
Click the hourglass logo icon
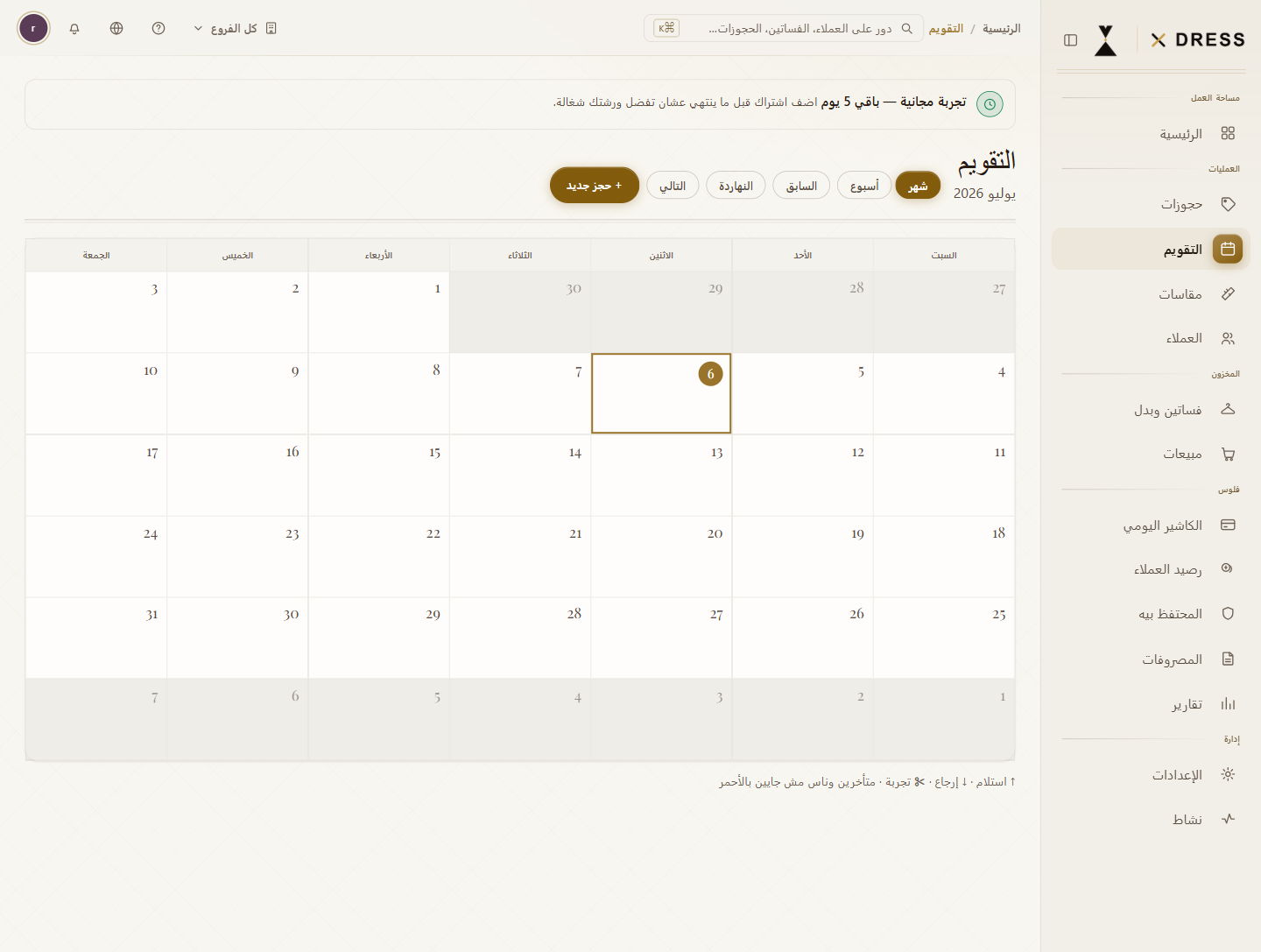pyautogui.click(x=1106, y=40)
